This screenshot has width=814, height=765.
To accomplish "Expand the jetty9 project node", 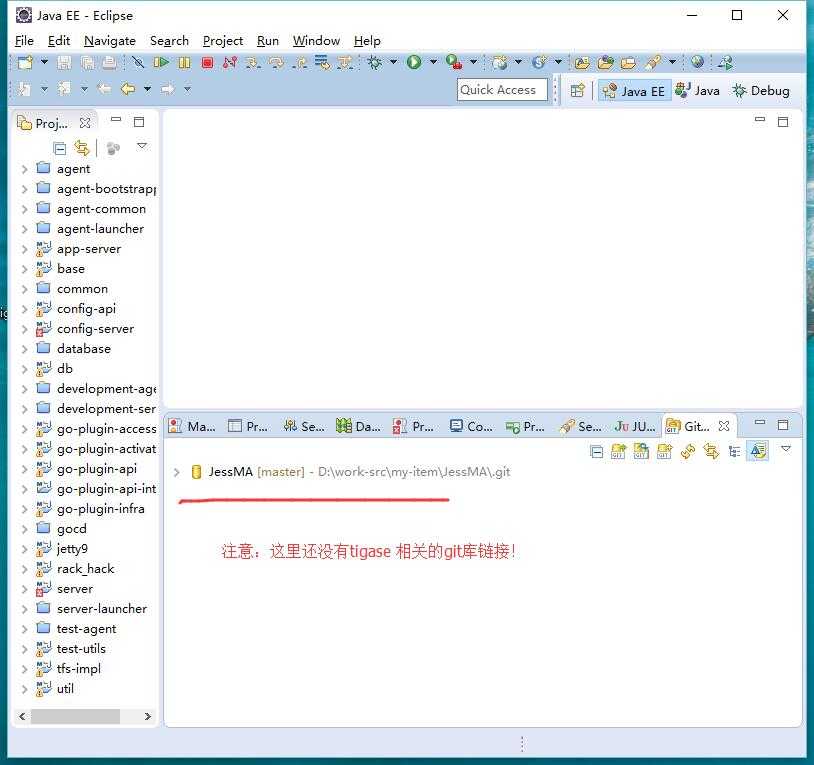I will coord(24,549).
